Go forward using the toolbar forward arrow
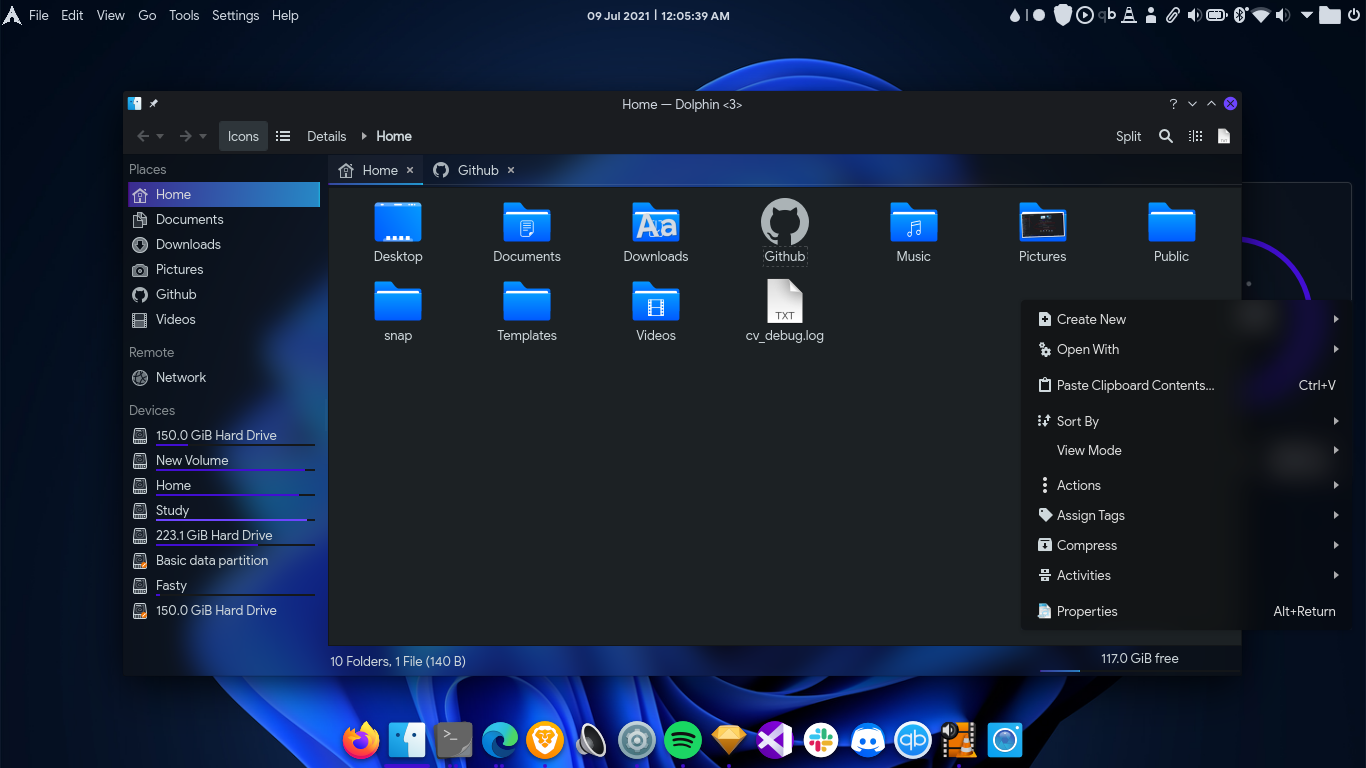Image resolution: width=1366 pixels, height=768 pixels. pyautogui.click(x=185, y=136)
